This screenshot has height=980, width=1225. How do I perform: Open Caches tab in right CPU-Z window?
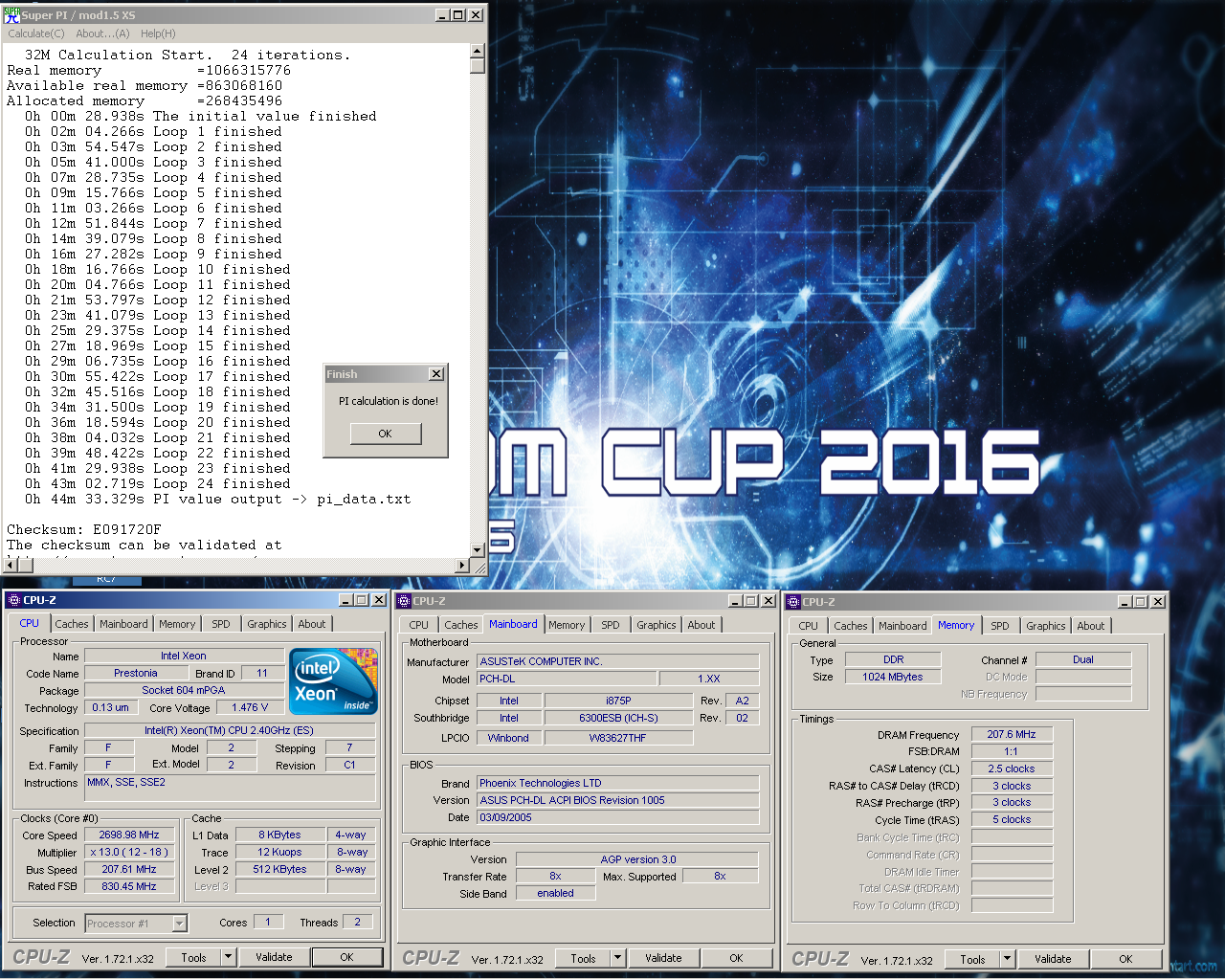tap(851, 626)
